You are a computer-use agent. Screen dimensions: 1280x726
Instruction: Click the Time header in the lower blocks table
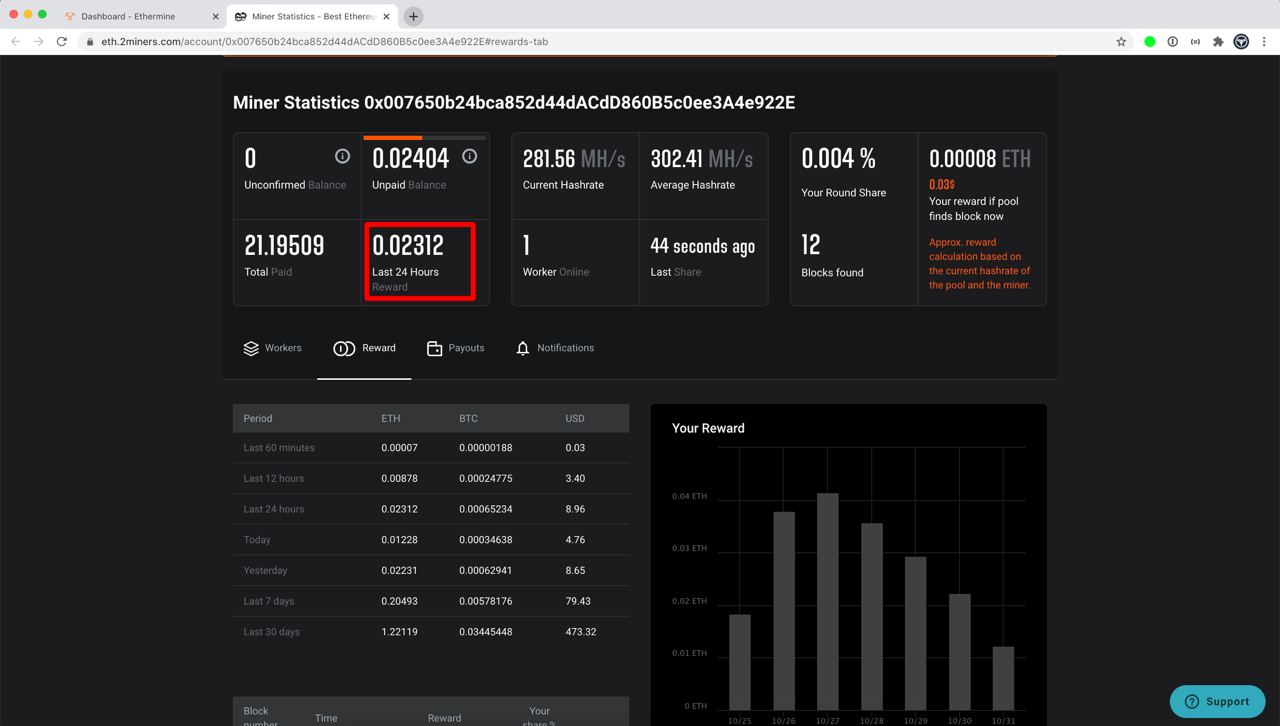pos(326,718)
